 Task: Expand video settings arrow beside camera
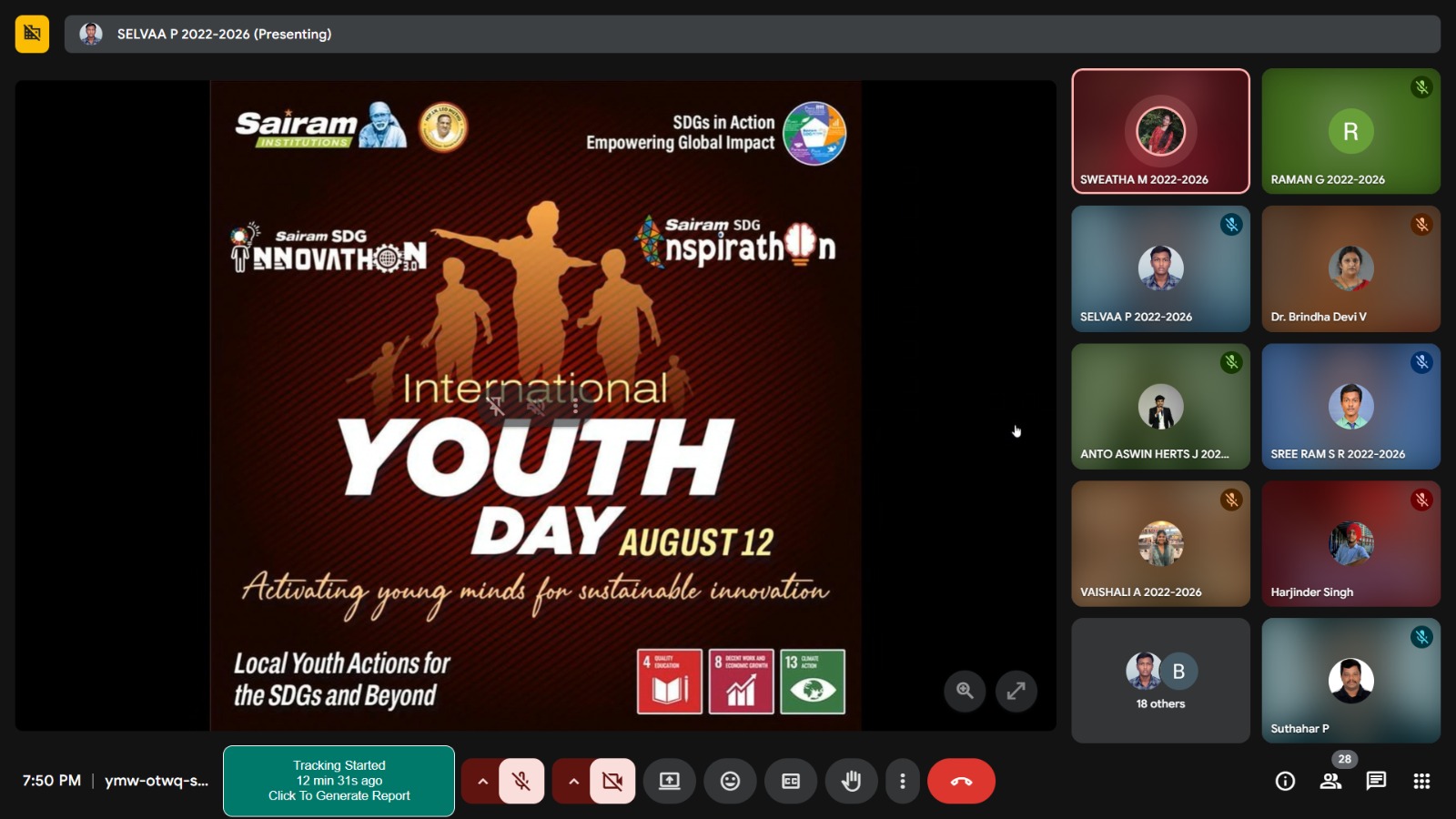tap(573, 781)
